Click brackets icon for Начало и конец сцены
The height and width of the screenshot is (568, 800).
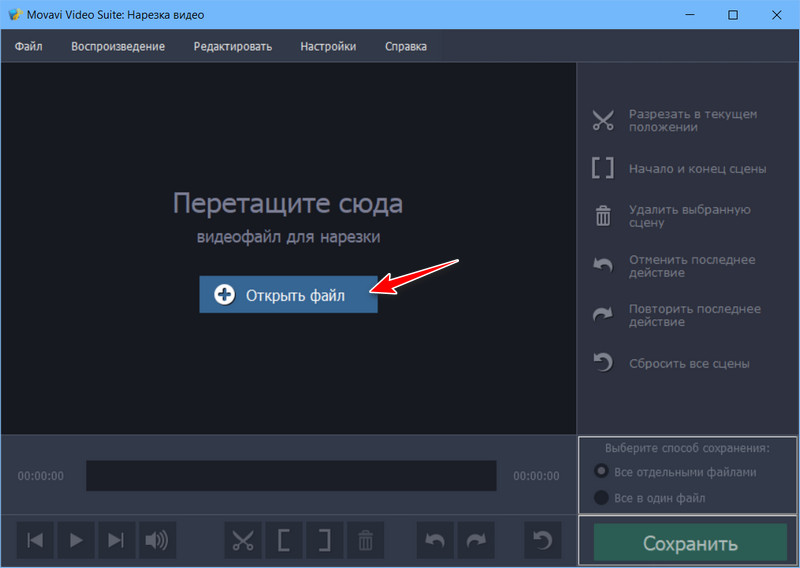tap(603, 168)
